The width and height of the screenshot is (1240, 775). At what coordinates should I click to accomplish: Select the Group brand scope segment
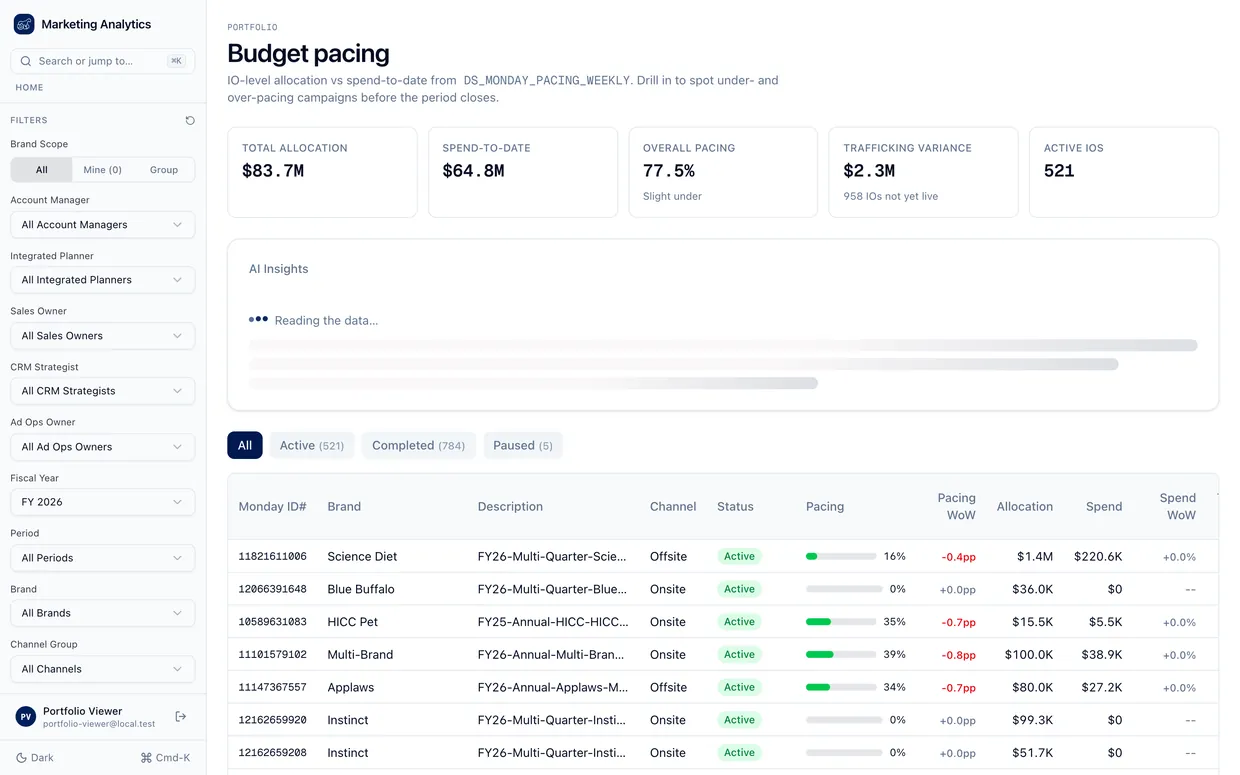[164, 170]
